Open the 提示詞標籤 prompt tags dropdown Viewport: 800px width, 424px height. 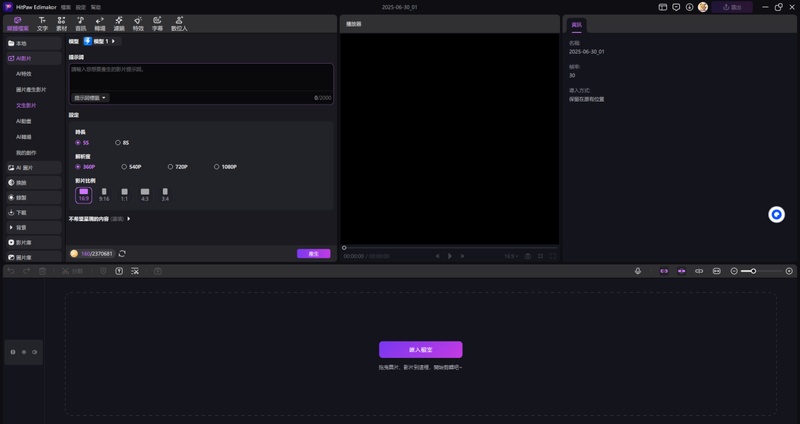click(90, 98)
